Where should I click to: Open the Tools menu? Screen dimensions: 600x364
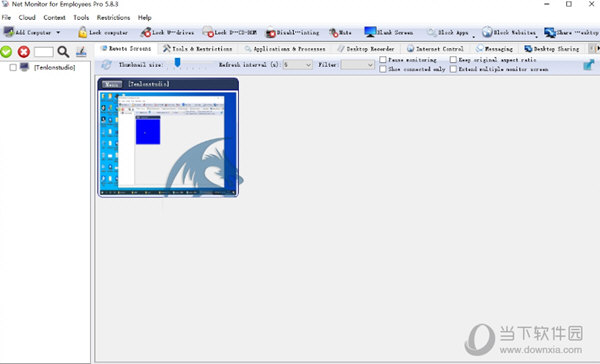coord(81,17)
